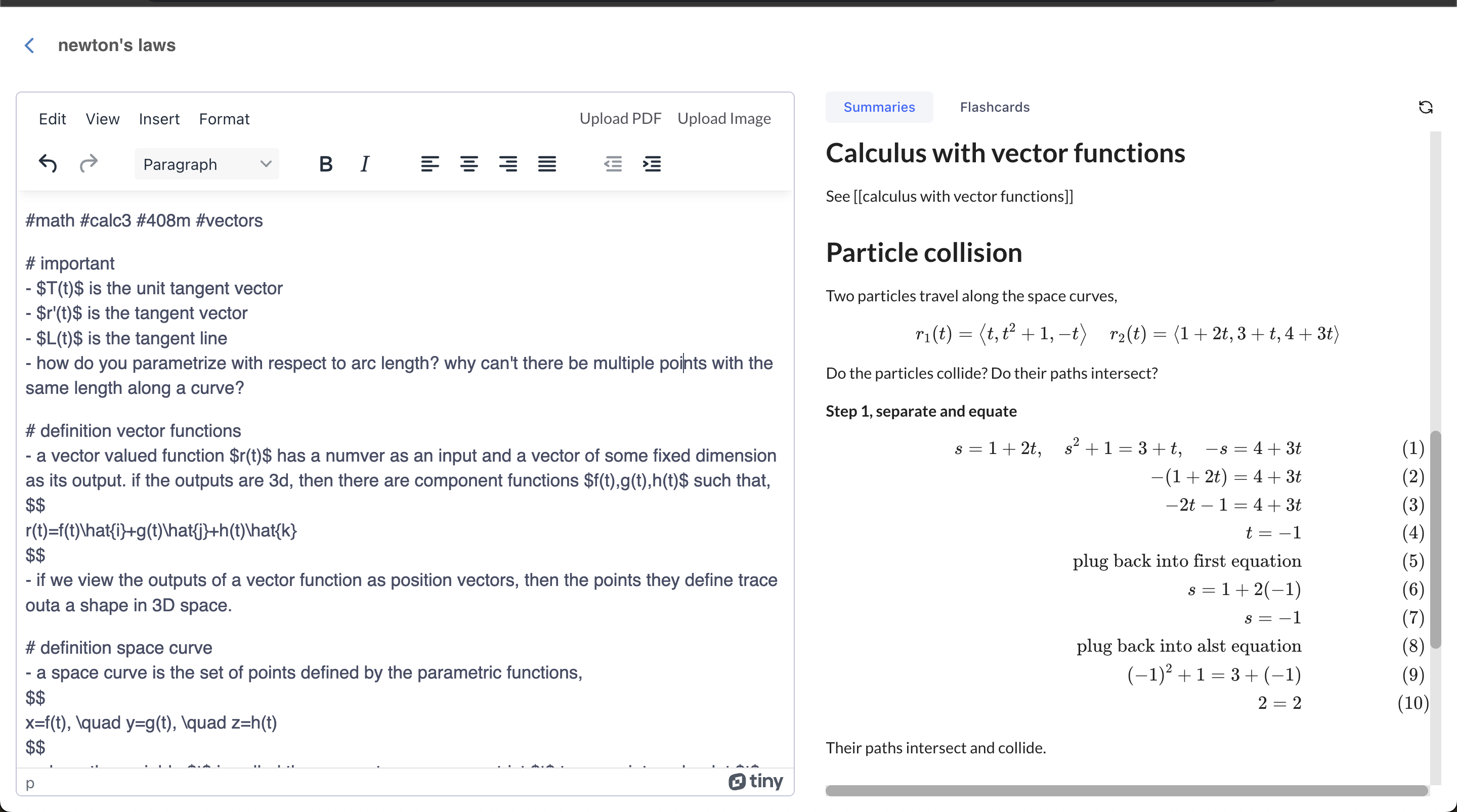This screenshot has height=812, width=1457.
Task: Click the Upload PDF button
Action: (x=620, y=118)
